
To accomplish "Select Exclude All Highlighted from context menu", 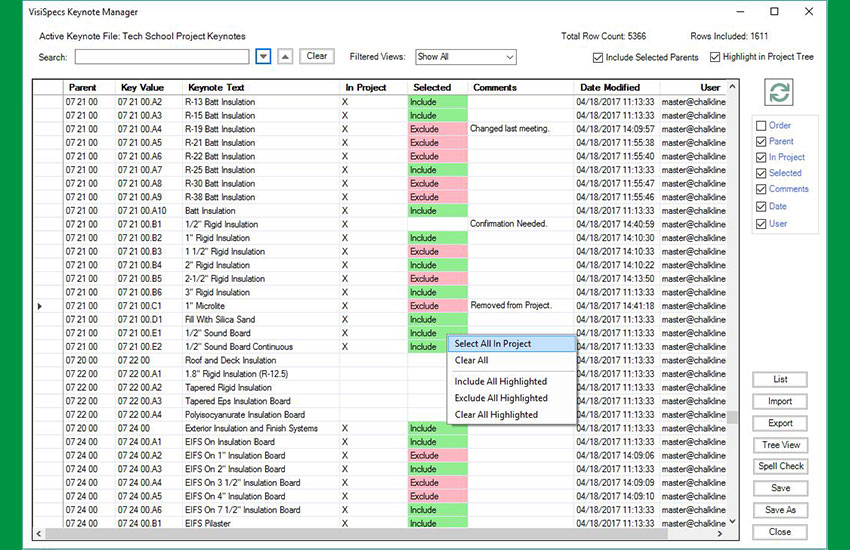I will [x=500, y=398].
